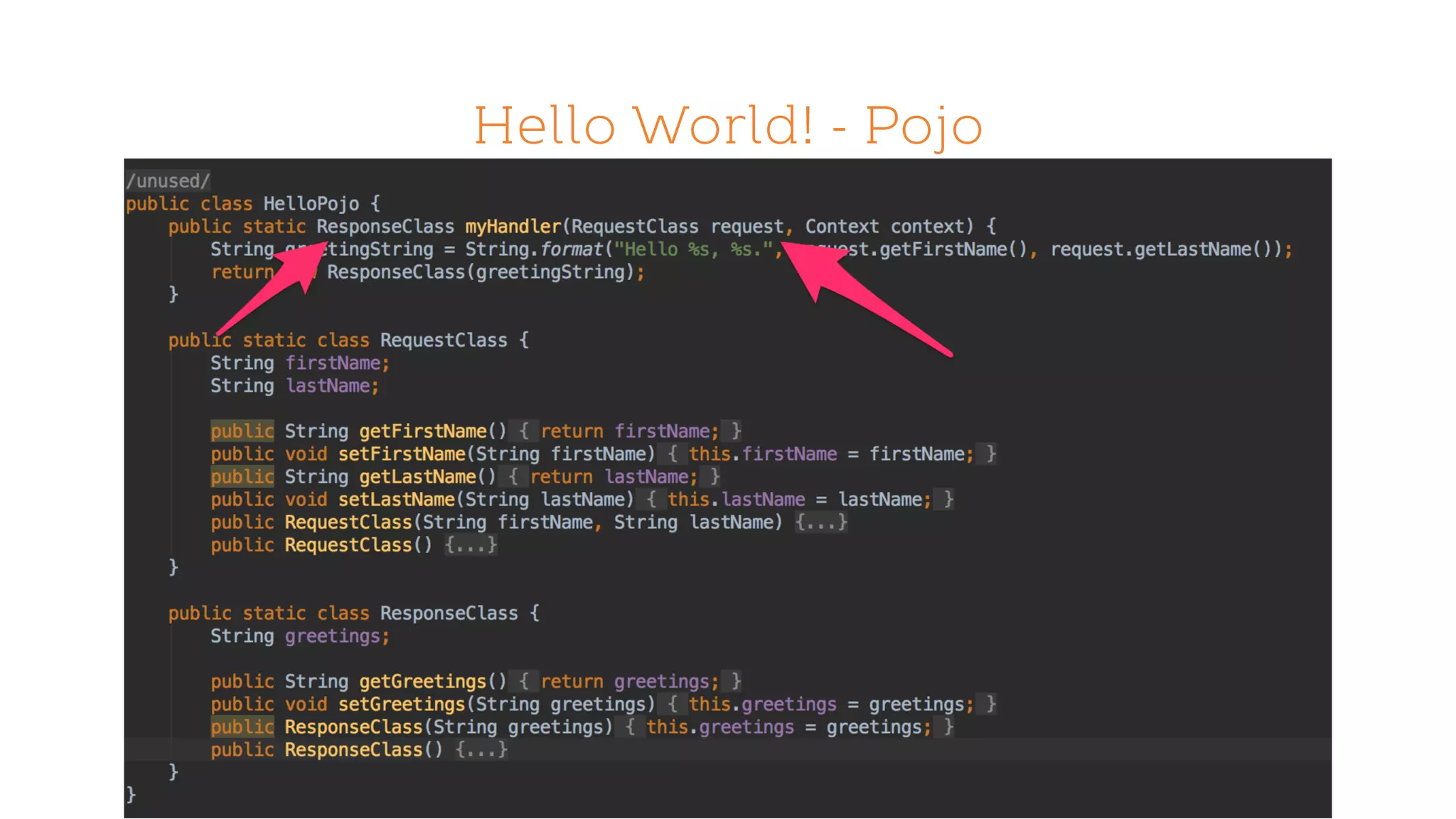Click the myHandler method name
This screenshot has height=819, width=1456.
coord(513,227)
